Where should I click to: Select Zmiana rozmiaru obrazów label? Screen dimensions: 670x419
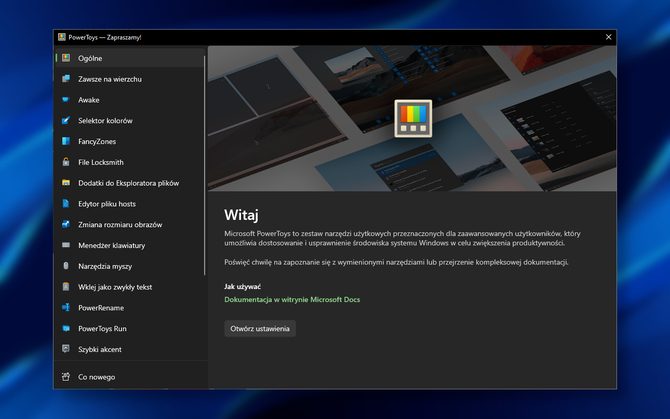click(120, 225)
